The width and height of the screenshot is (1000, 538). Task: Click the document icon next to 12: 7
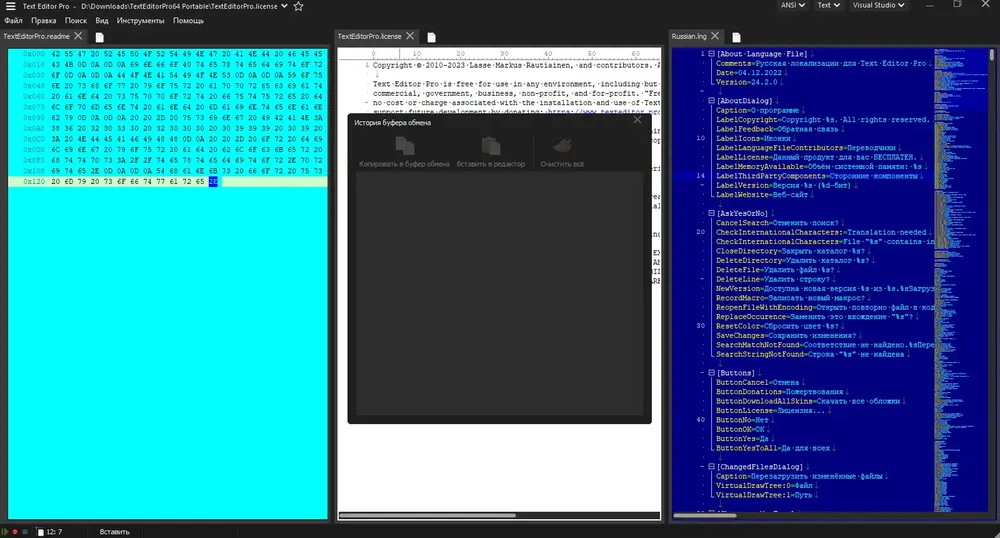point(40,532)
